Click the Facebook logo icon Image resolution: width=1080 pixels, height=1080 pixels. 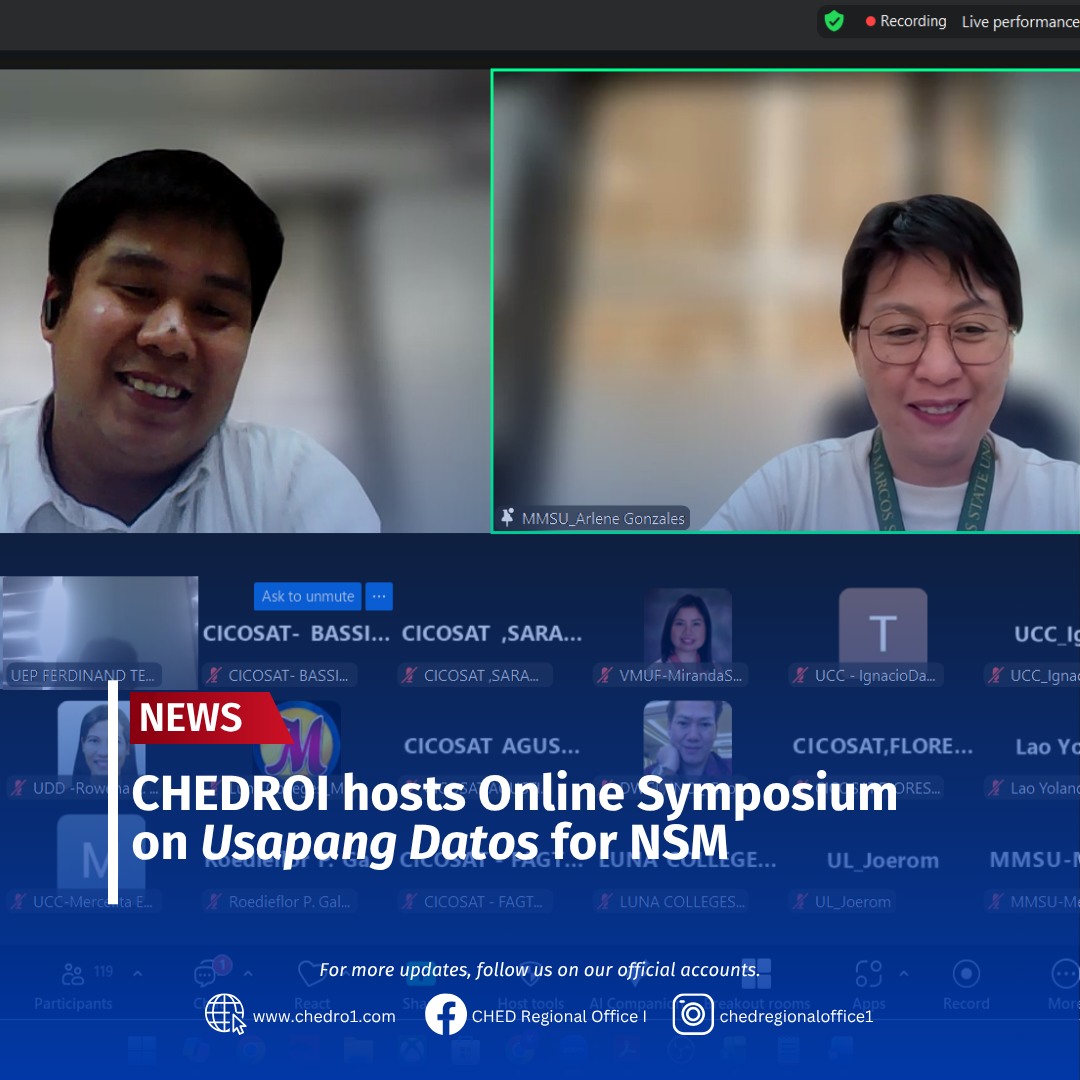click(446, 1015)
